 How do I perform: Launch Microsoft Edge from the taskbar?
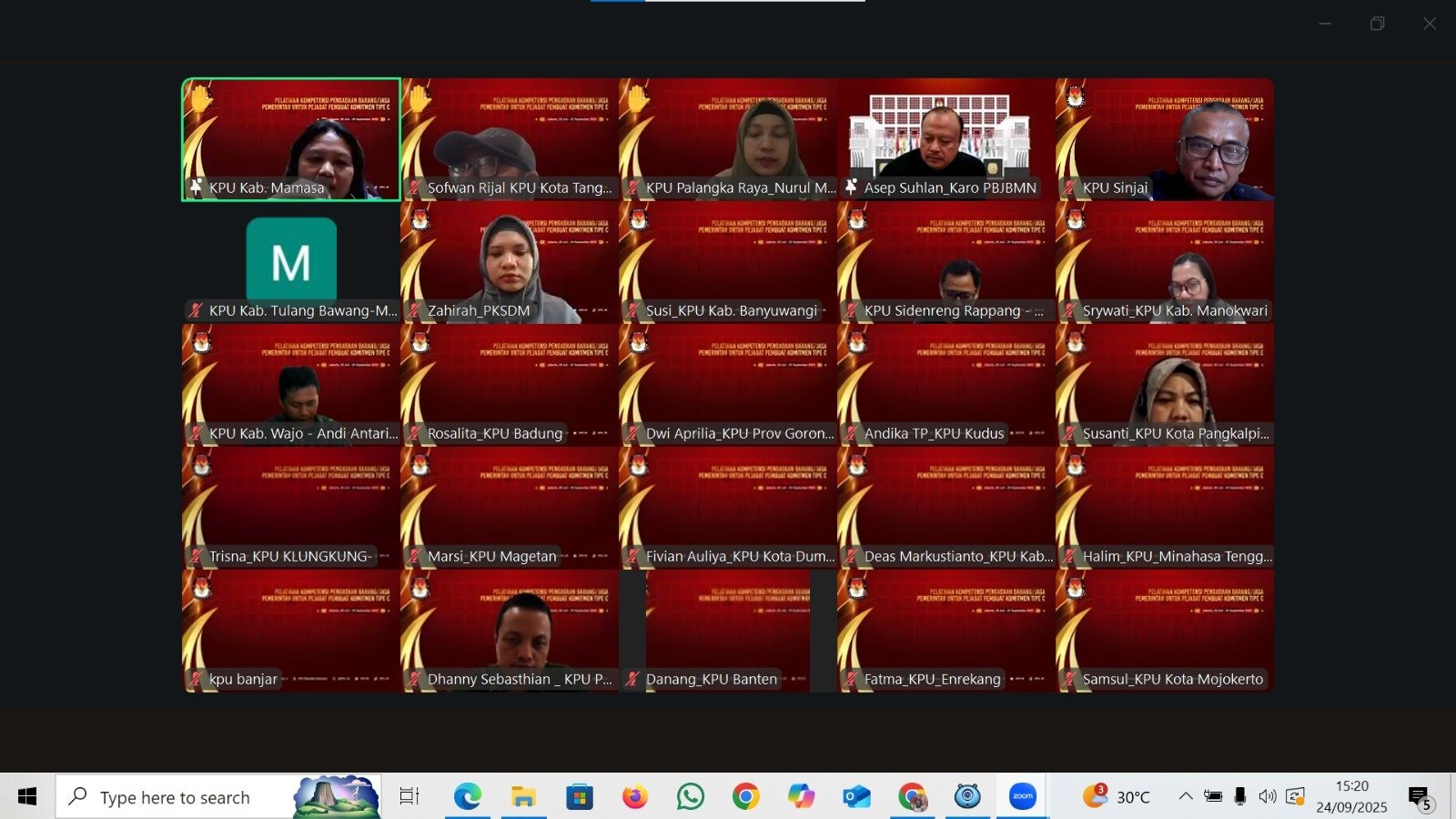(468, 797)
